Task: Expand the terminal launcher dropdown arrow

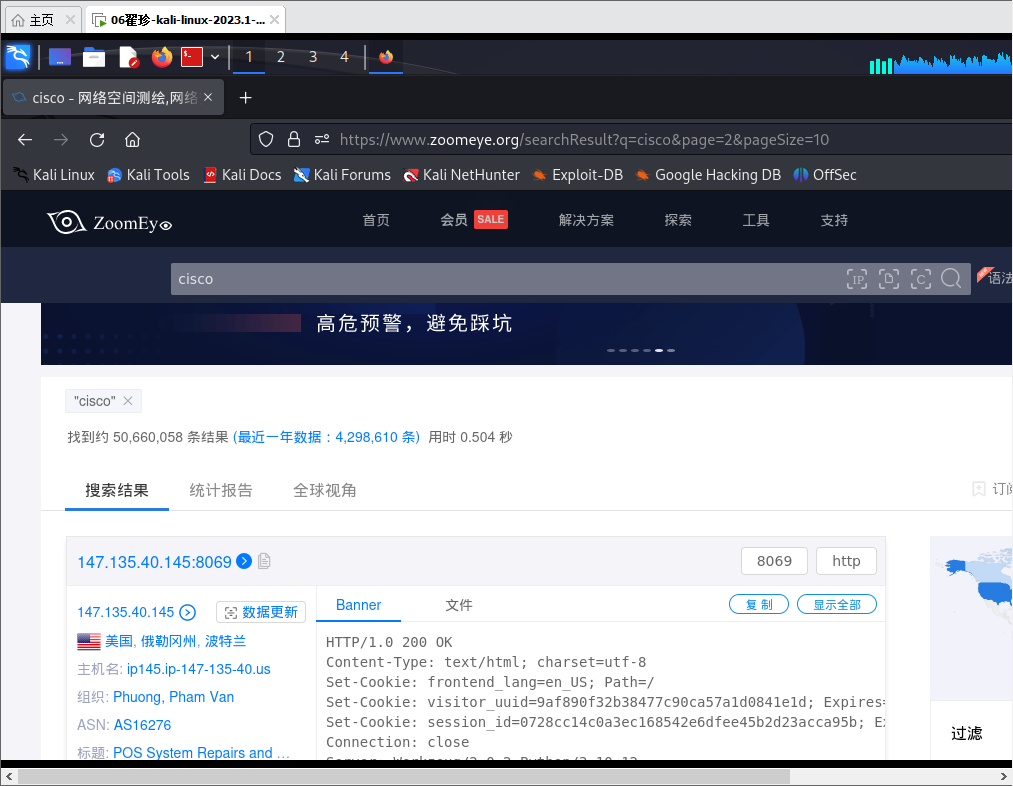Action: 215,57
